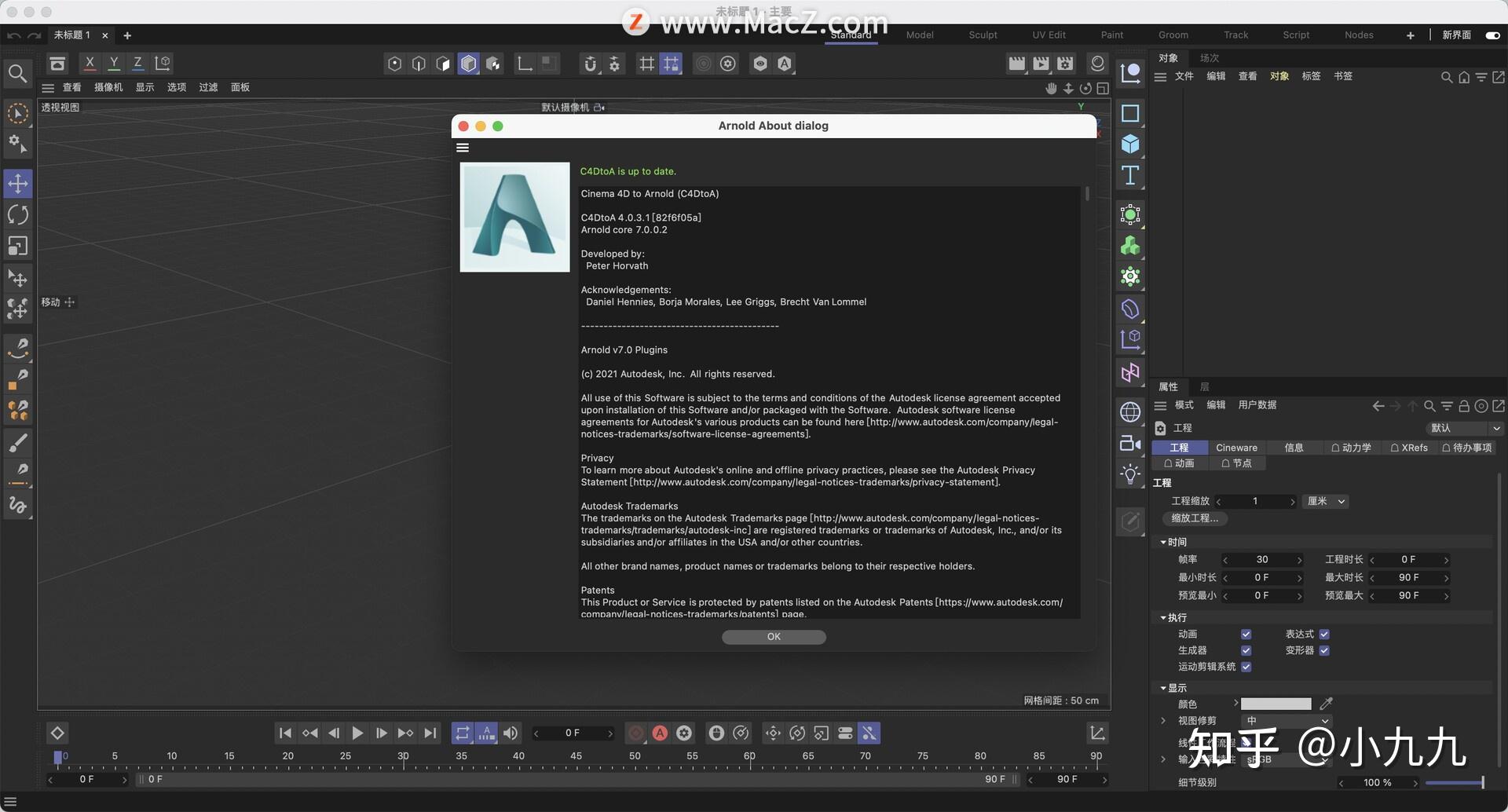Screen dimensions: 1508x812
Task: Click the Record Active Objects icon
Action: pyautogui.click(x=636, y=733)
